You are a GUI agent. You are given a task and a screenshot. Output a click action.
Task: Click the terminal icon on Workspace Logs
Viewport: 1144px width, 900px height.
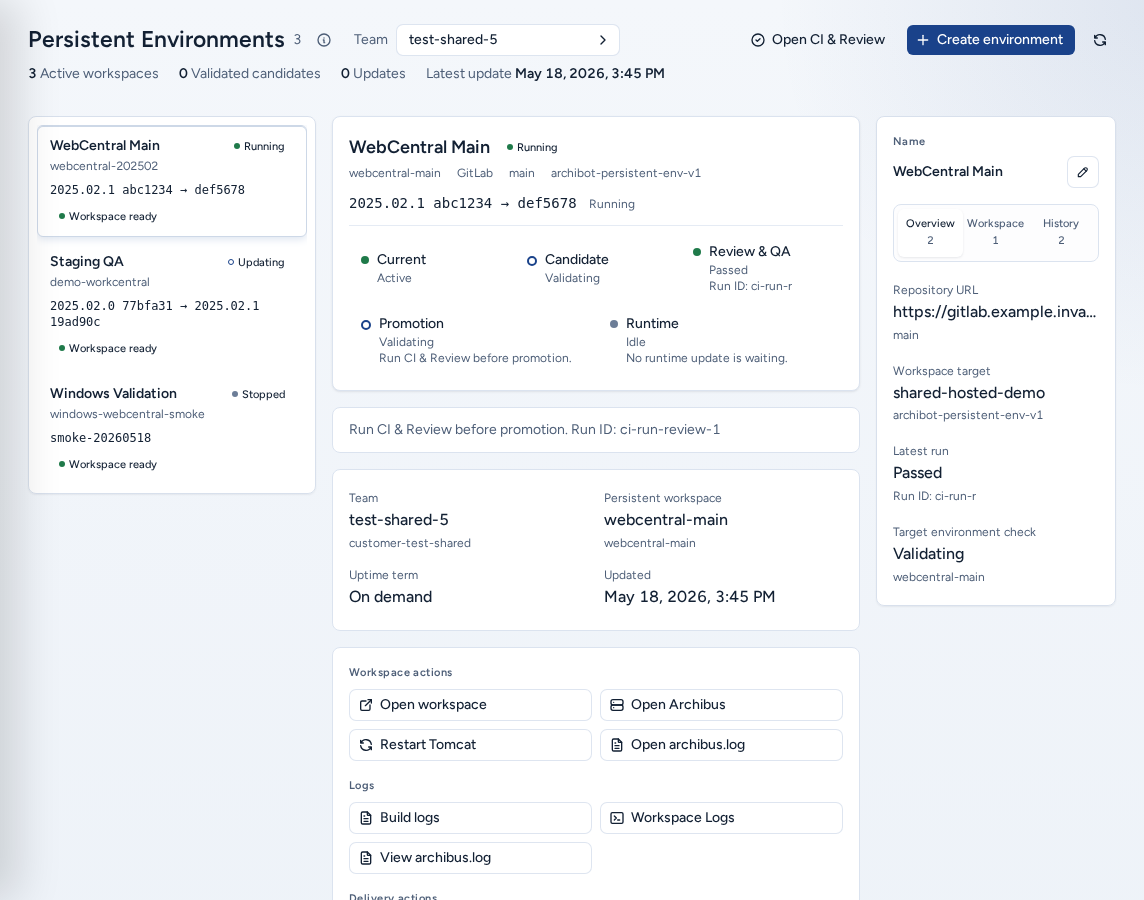click(617, 818)
